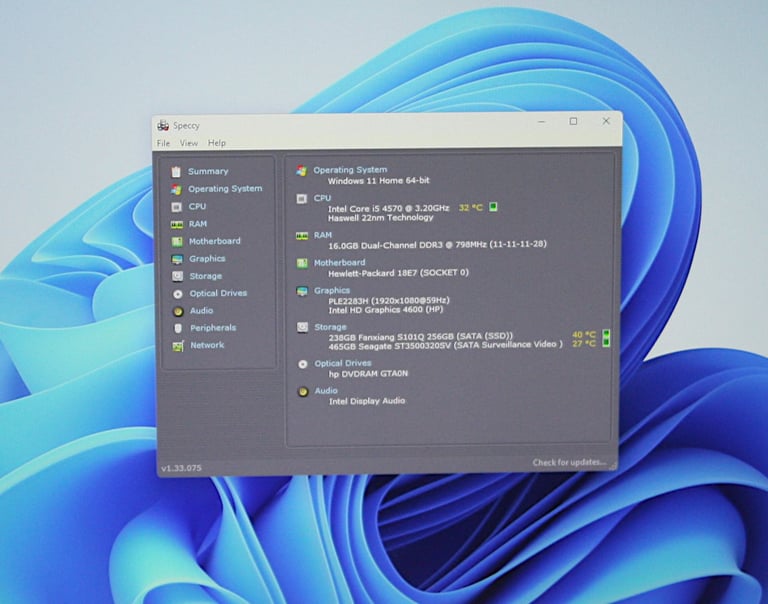Click the Windows flag icon beside Operating System heading

click(301, 170)
